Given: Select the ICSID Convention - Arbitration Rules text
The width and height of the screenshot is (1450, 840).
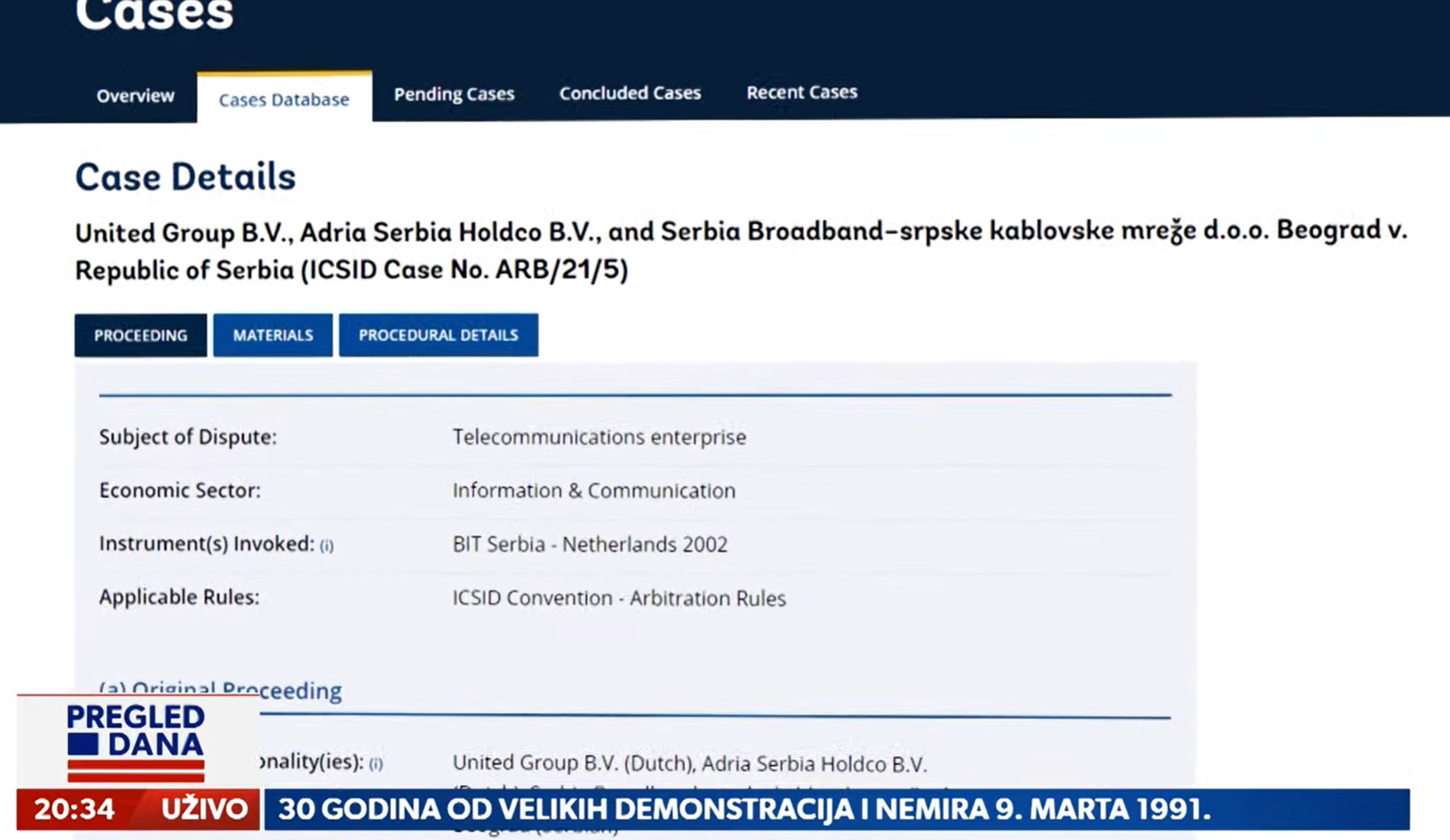Looking at the screenshot, I should click(619, 598).
